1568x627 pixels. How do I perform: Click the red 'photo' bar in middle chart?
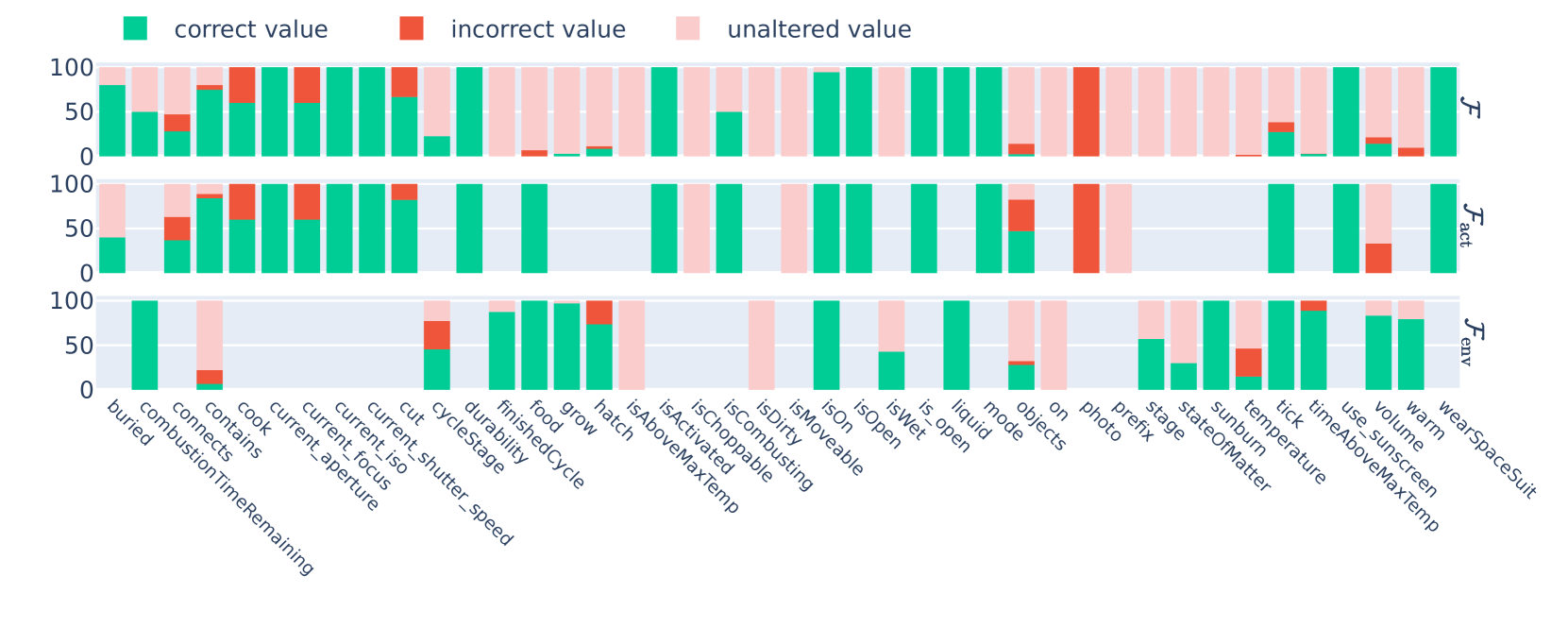click(x=1086, y=229)
